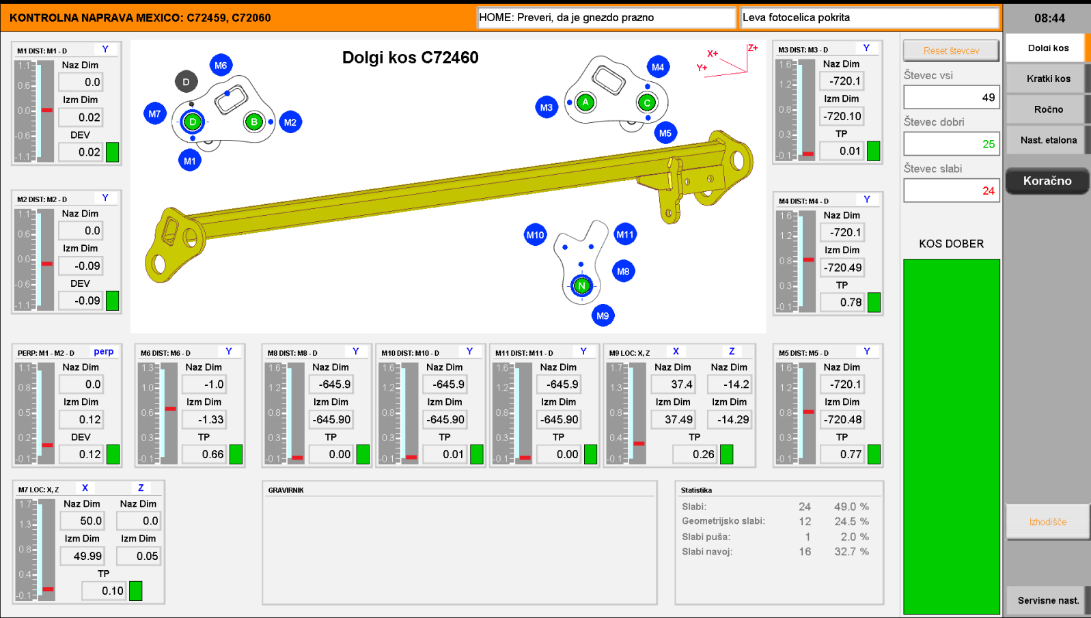Click the Koračno button

click(x=1047, y=181)
